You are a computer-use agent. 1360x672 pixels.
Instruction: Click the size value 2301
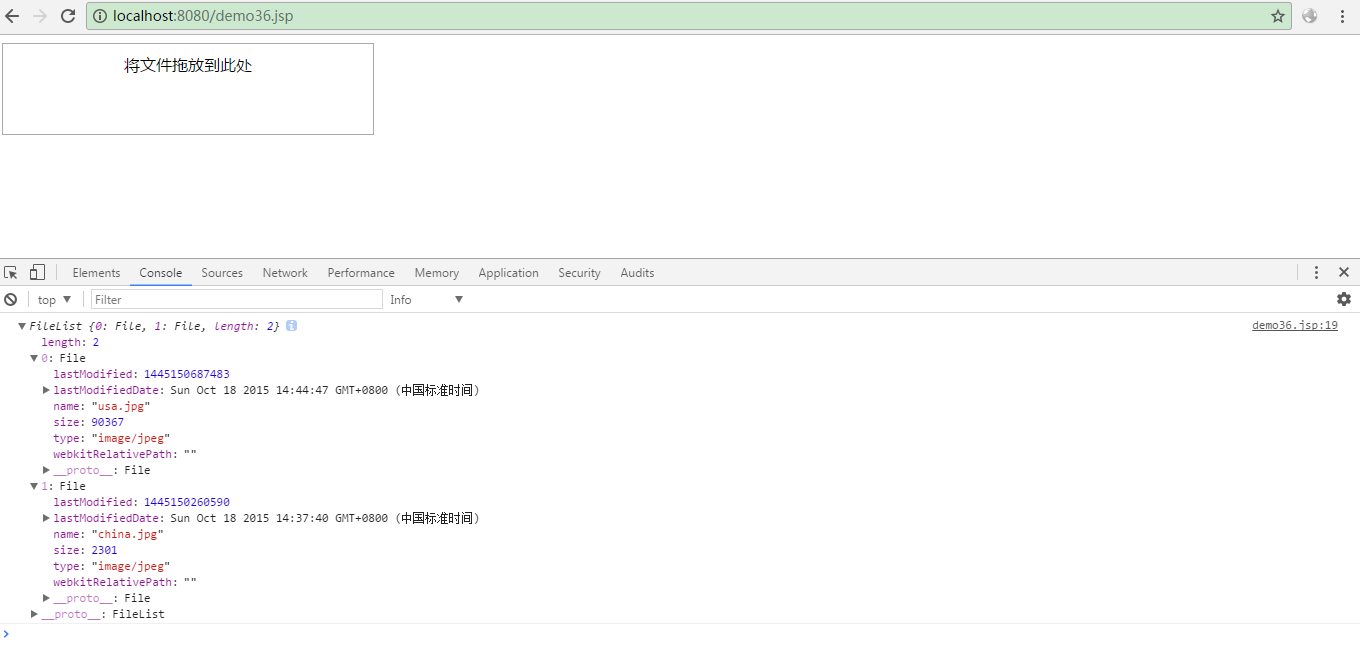[104, 550]
